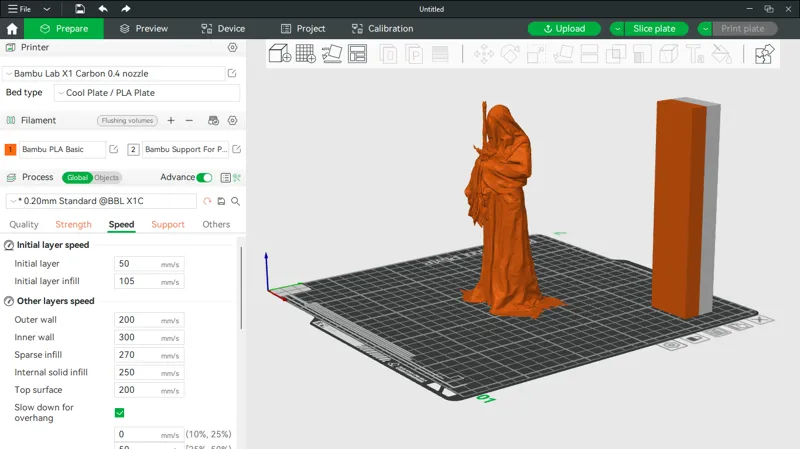The image size is (800, 449).
Task: Open Filament settings gear icon
Action: pyautogui.click(x=233, y=120)
